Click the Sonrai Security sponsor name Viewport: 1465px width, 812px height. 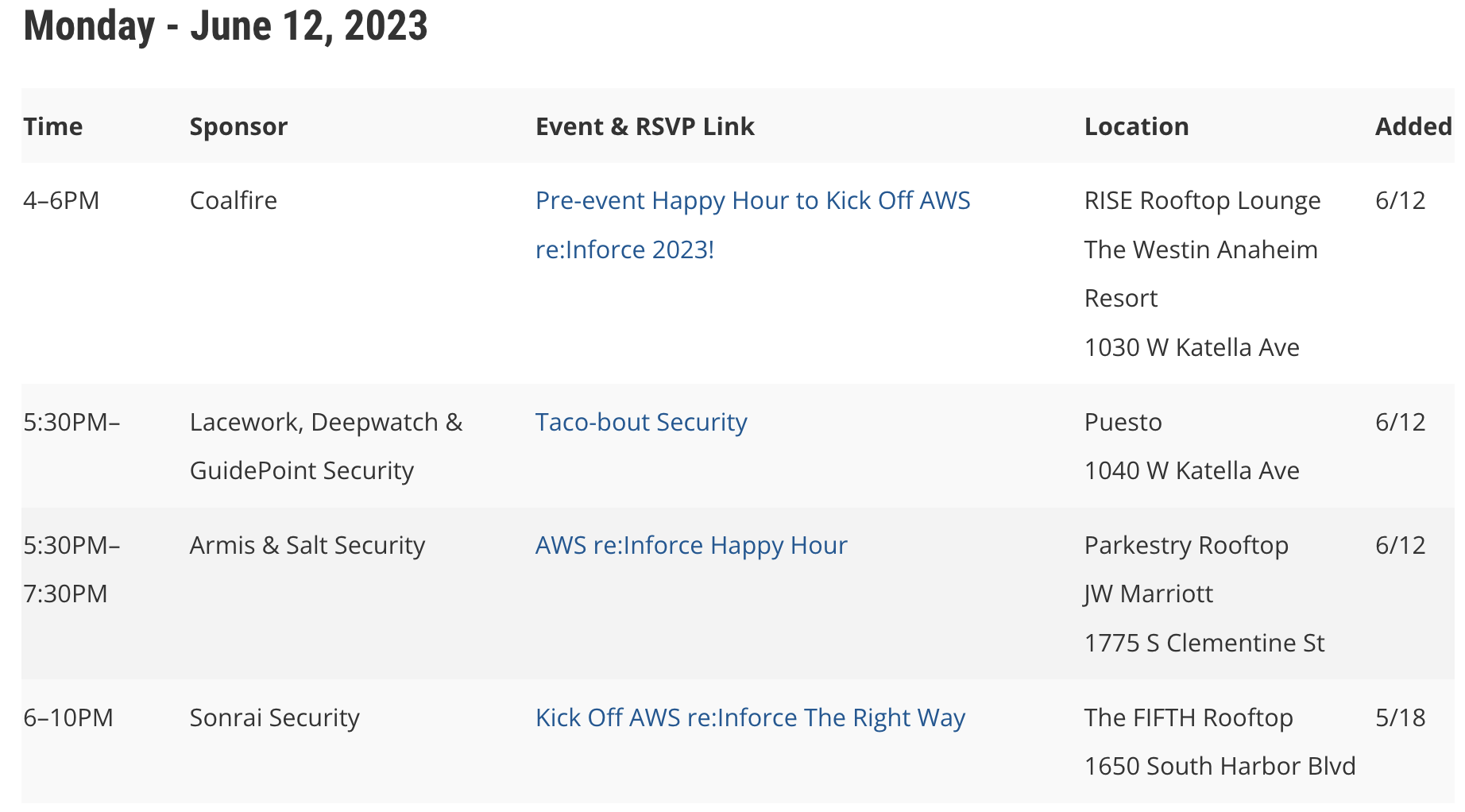click(275, 717)
